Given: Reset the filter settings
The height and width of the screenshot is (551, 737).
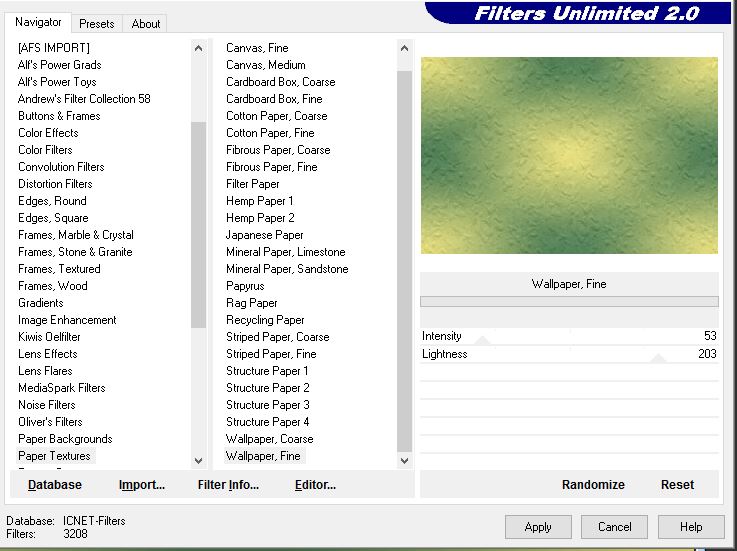Looking at the screenshot, I should pos(677,485).
